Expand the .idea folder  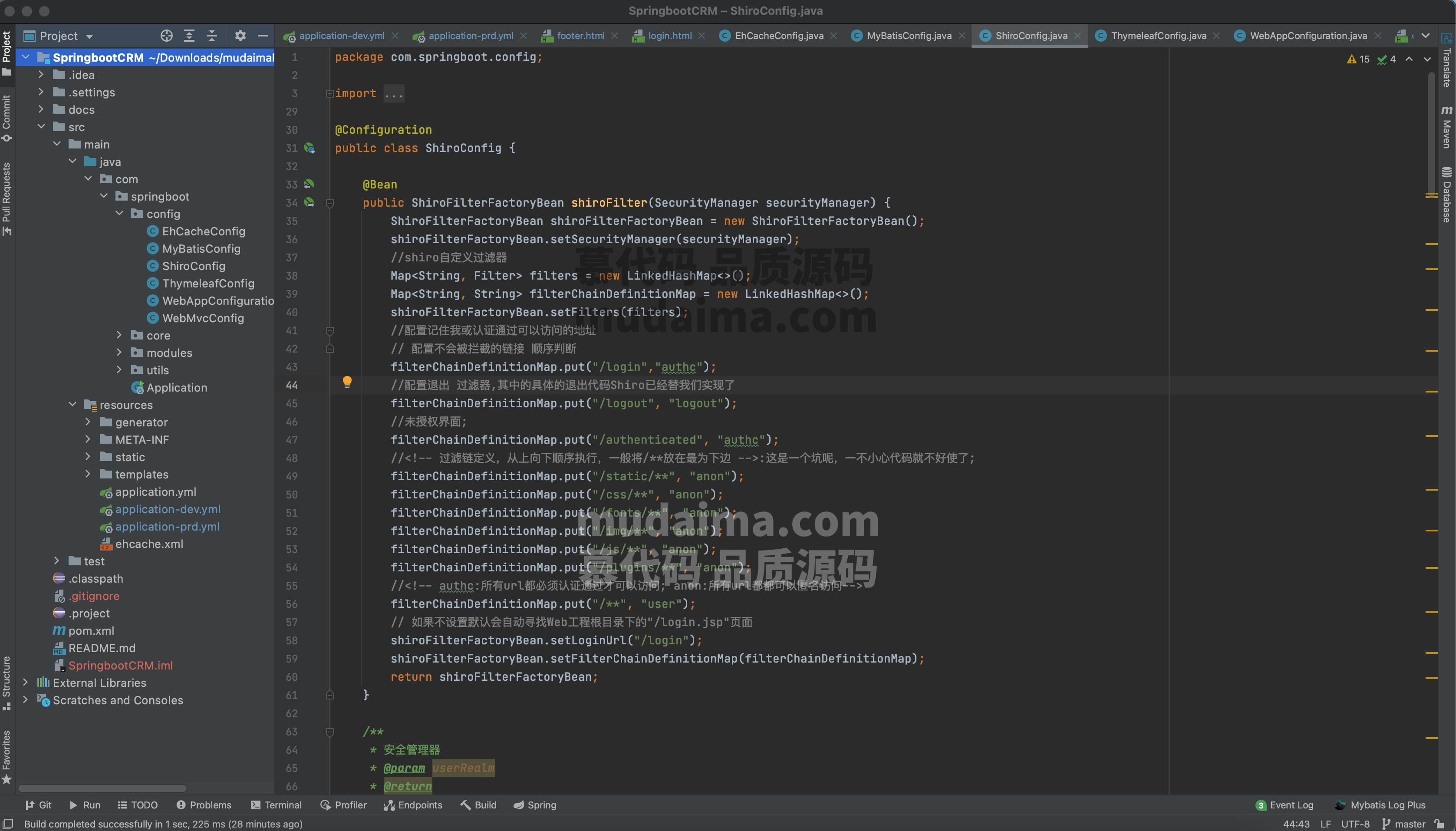pos(41,75)
